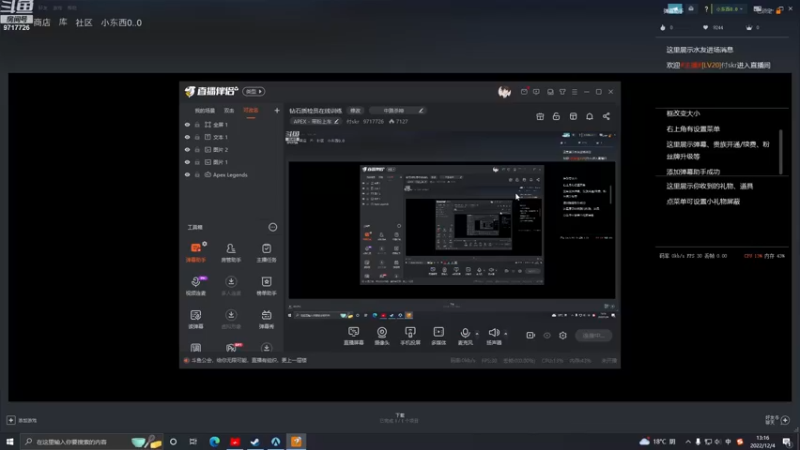The image size is (800, 450).
Task: Click the 连接中 start streaming button
Action: pos(593,335)
